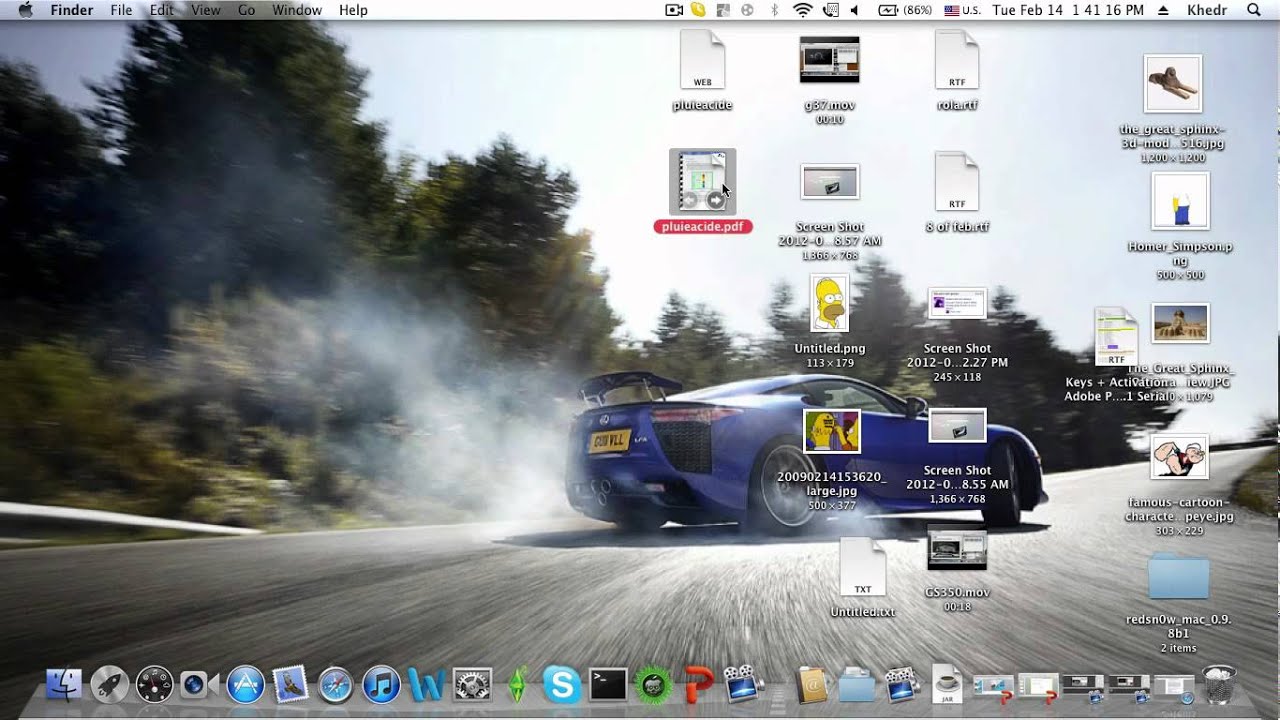The height and width of the screenshot is (720, 1280).
Task: Launch Launchpad rocket icon in Dock
Action: (x=109, y=685)
